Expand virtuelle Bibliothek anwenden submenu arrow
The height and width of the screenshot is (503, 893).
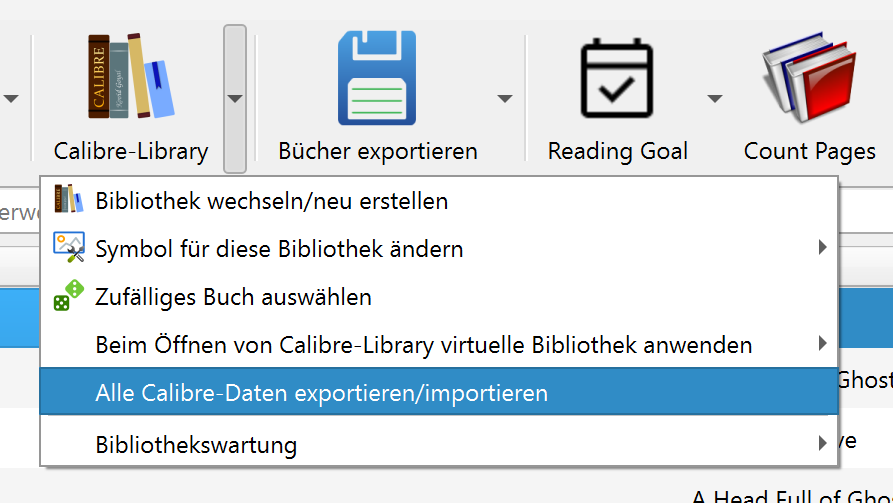point(822,344)
